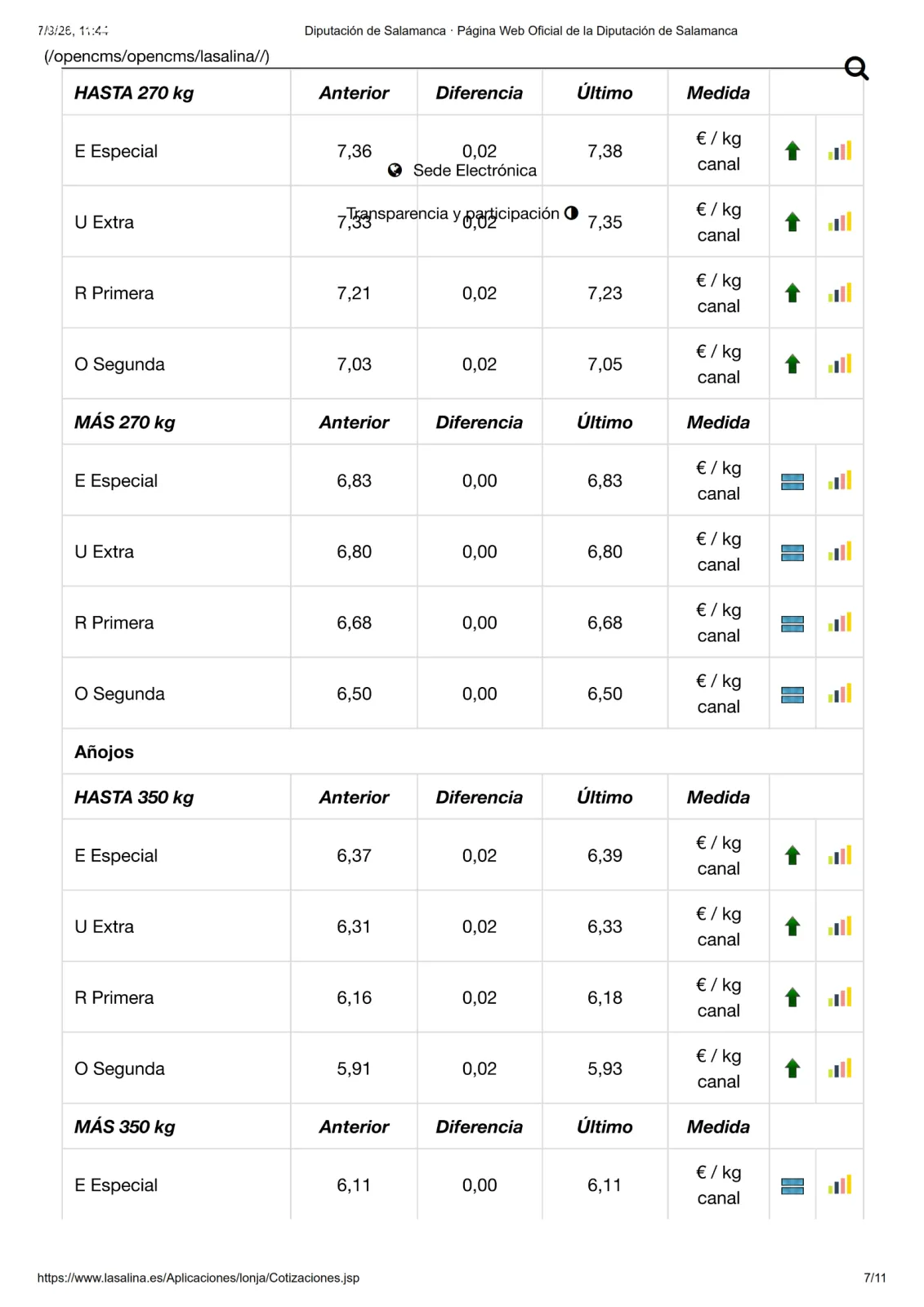The image size is (924, 1307).
Task: Open chart icon for O Segunda 5,93 row
Action: click(840, 1068)
